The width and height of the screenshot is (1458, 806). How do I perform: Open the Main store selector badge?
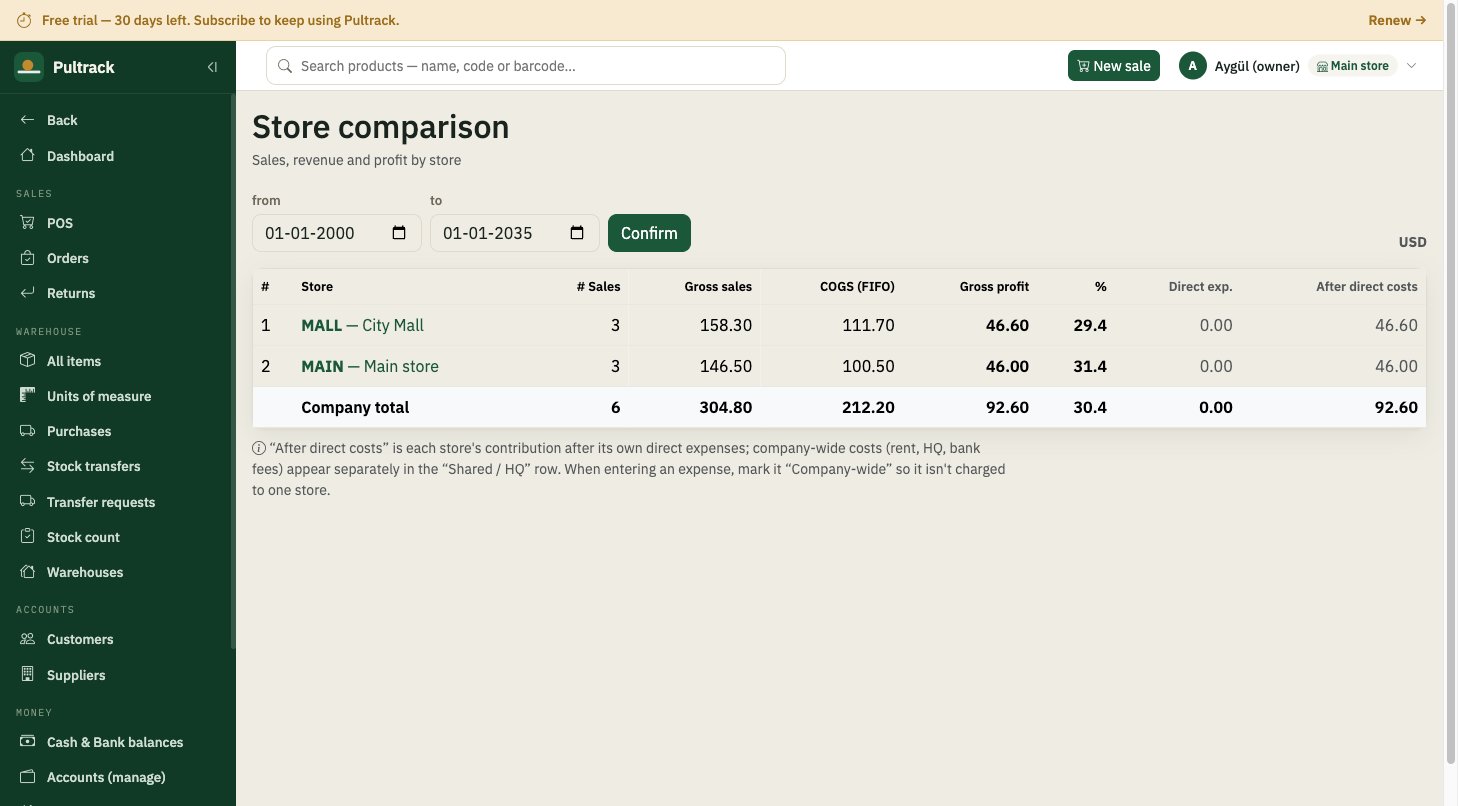1352,66
